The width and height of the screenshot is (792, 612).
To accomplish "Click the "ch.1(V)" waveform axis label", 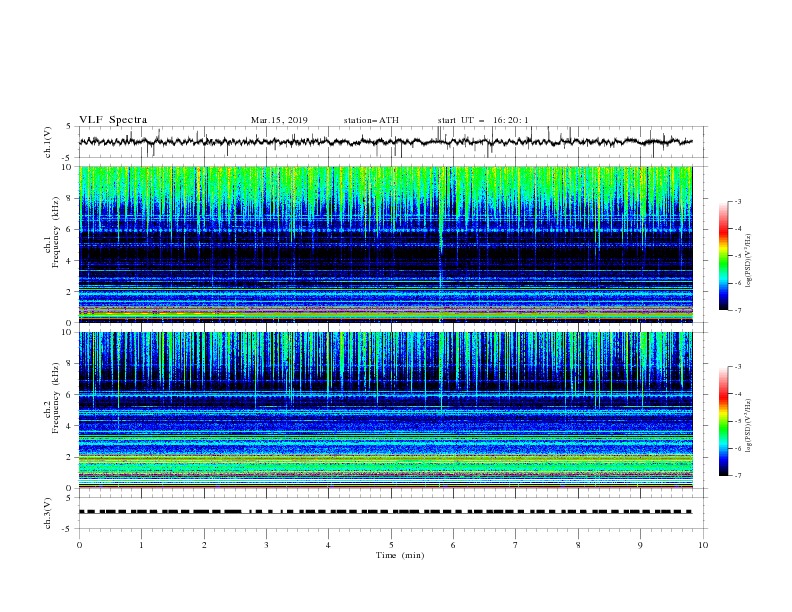I will 47,142.
